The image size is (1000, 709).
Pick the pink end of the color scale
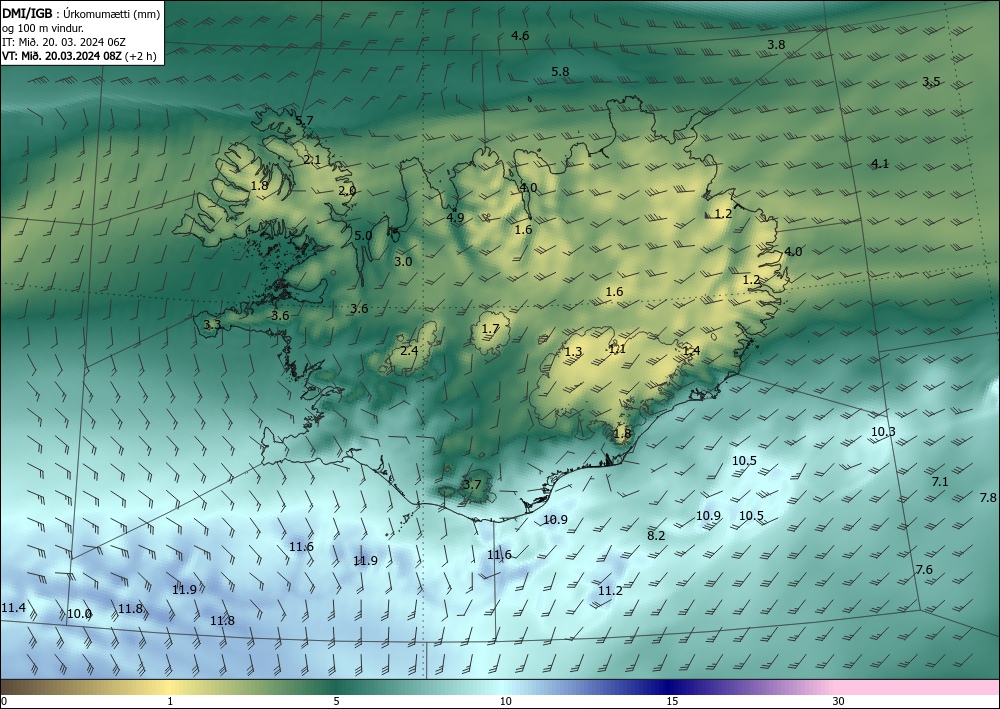918,687
